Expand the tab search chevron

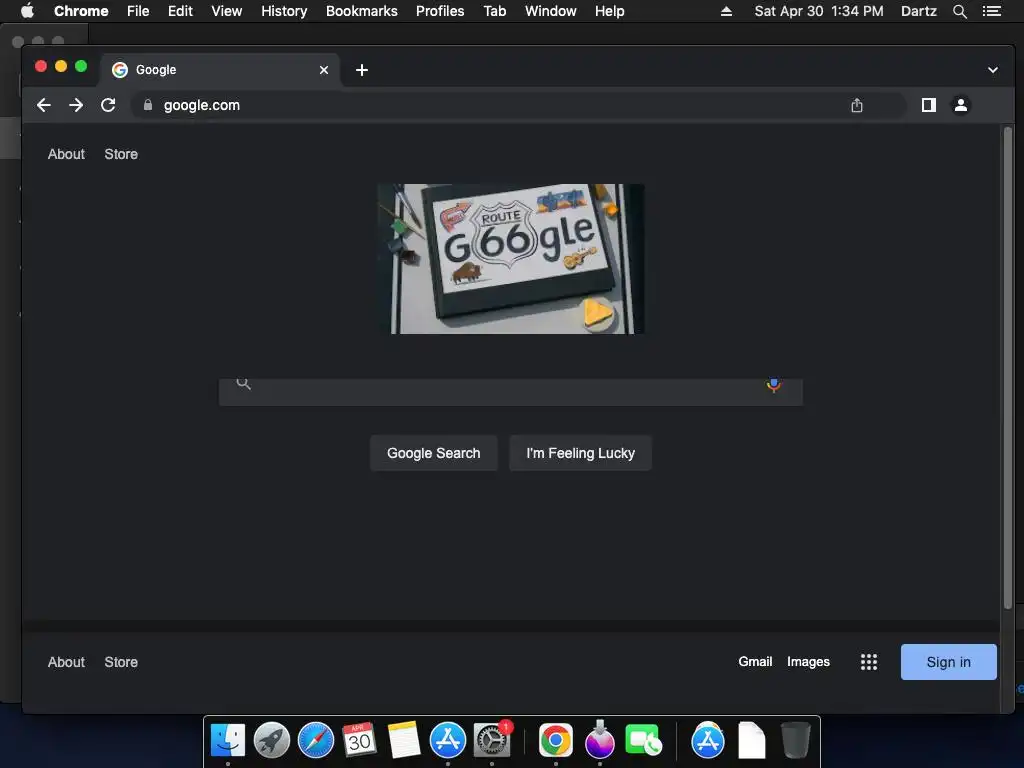click(993, 70)
